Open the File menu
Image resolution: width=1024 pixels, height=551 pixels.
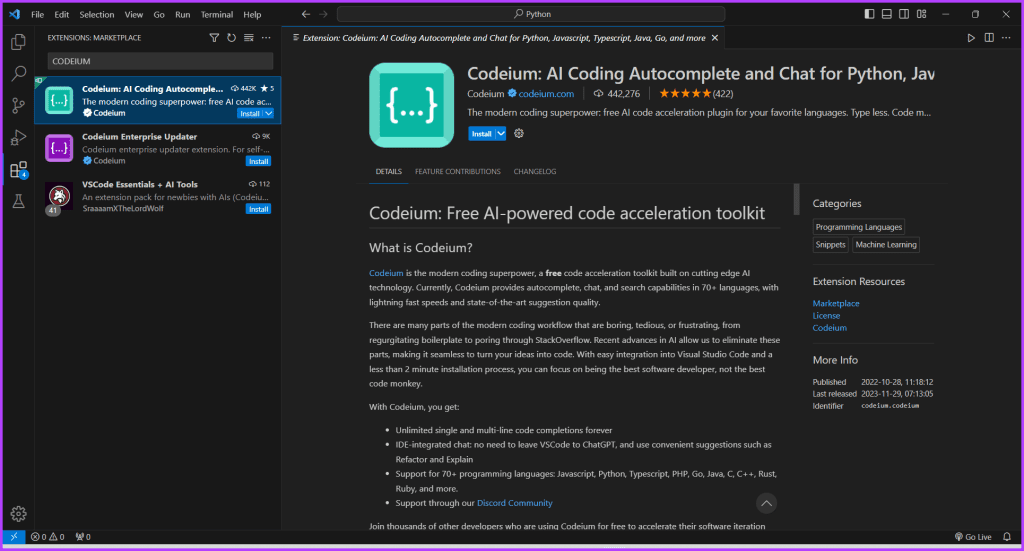point(38,14)
